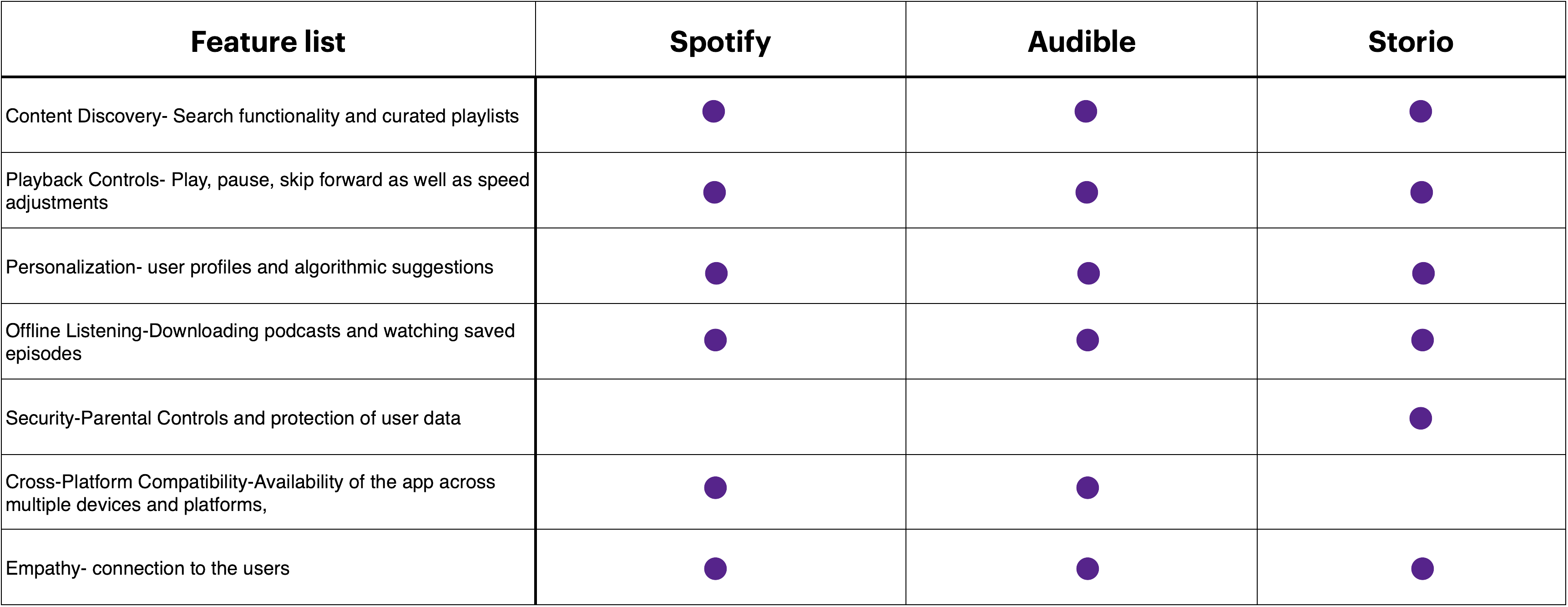Screen dimensions: 1568x607
Task: Click empty Storio Cross-Platform Compatibility cell
Action: pyautogui.click(x=1411, y=492)
